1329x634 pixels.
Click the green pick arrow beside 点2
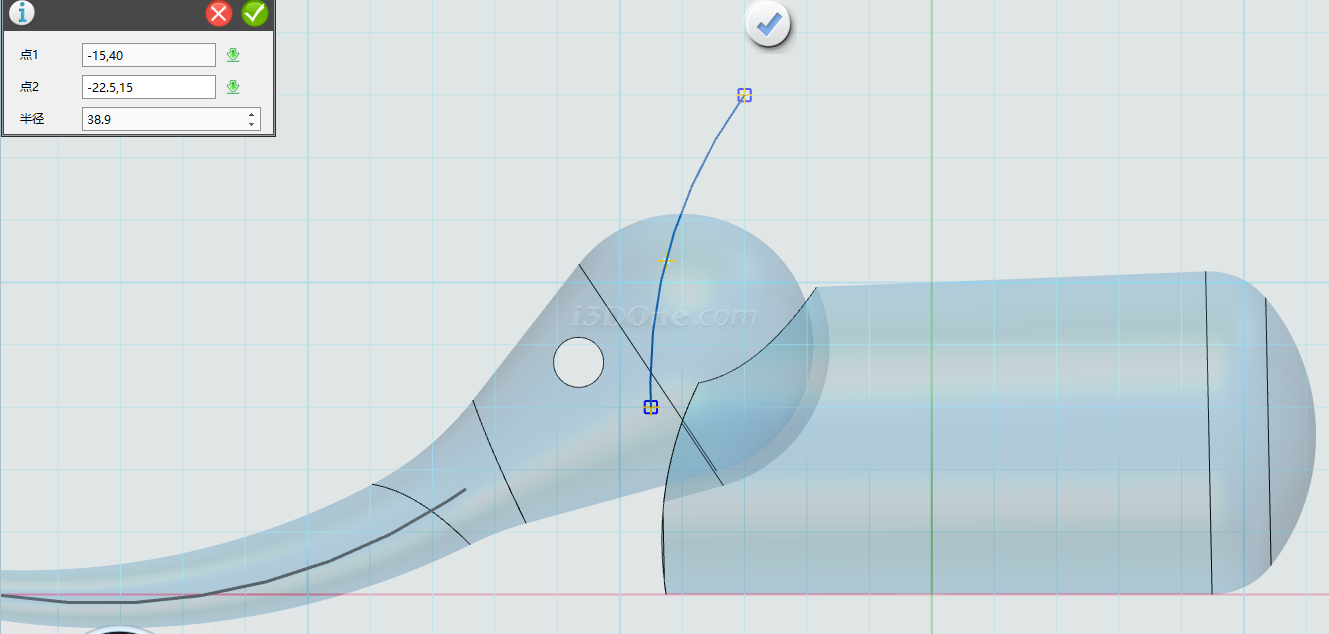[233, 87]
